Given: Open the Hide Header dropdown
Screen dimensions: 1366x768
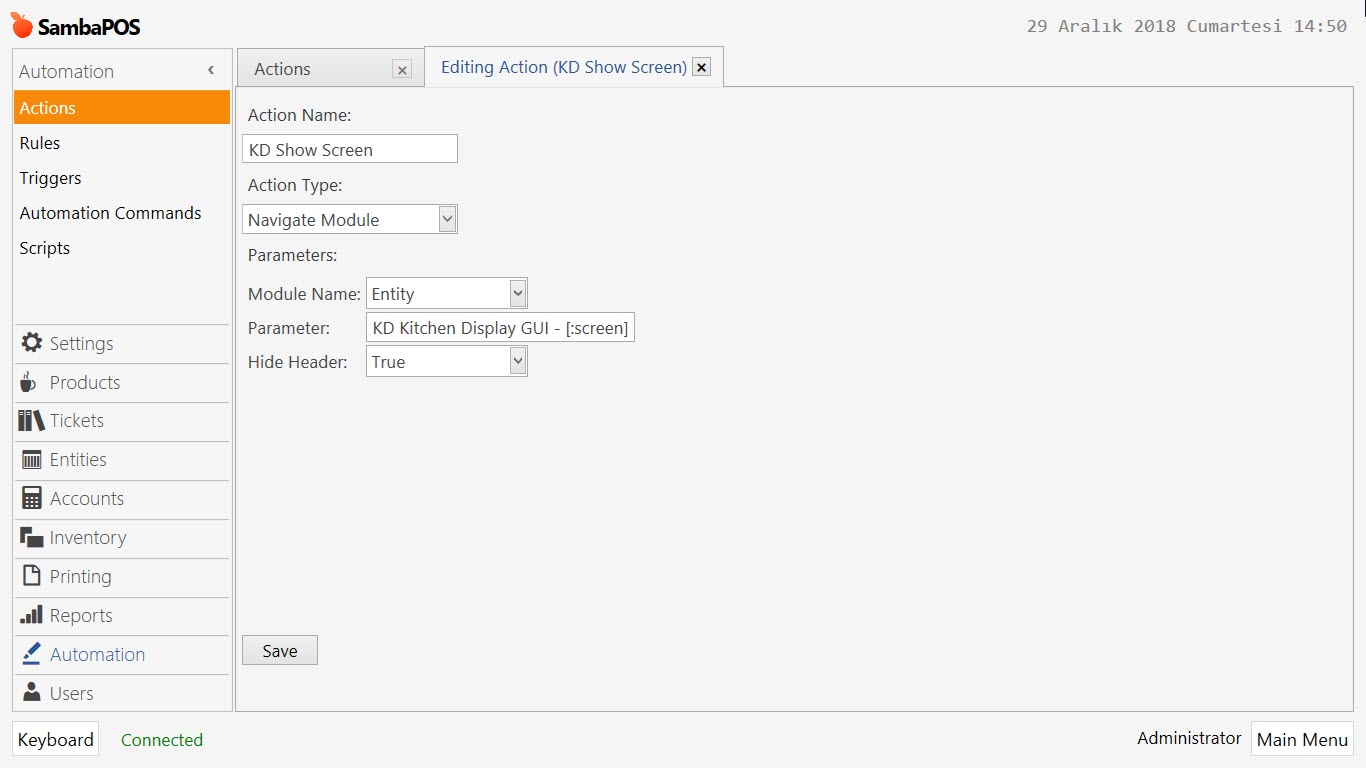Looking at the screenshot, I should [517, 362].
